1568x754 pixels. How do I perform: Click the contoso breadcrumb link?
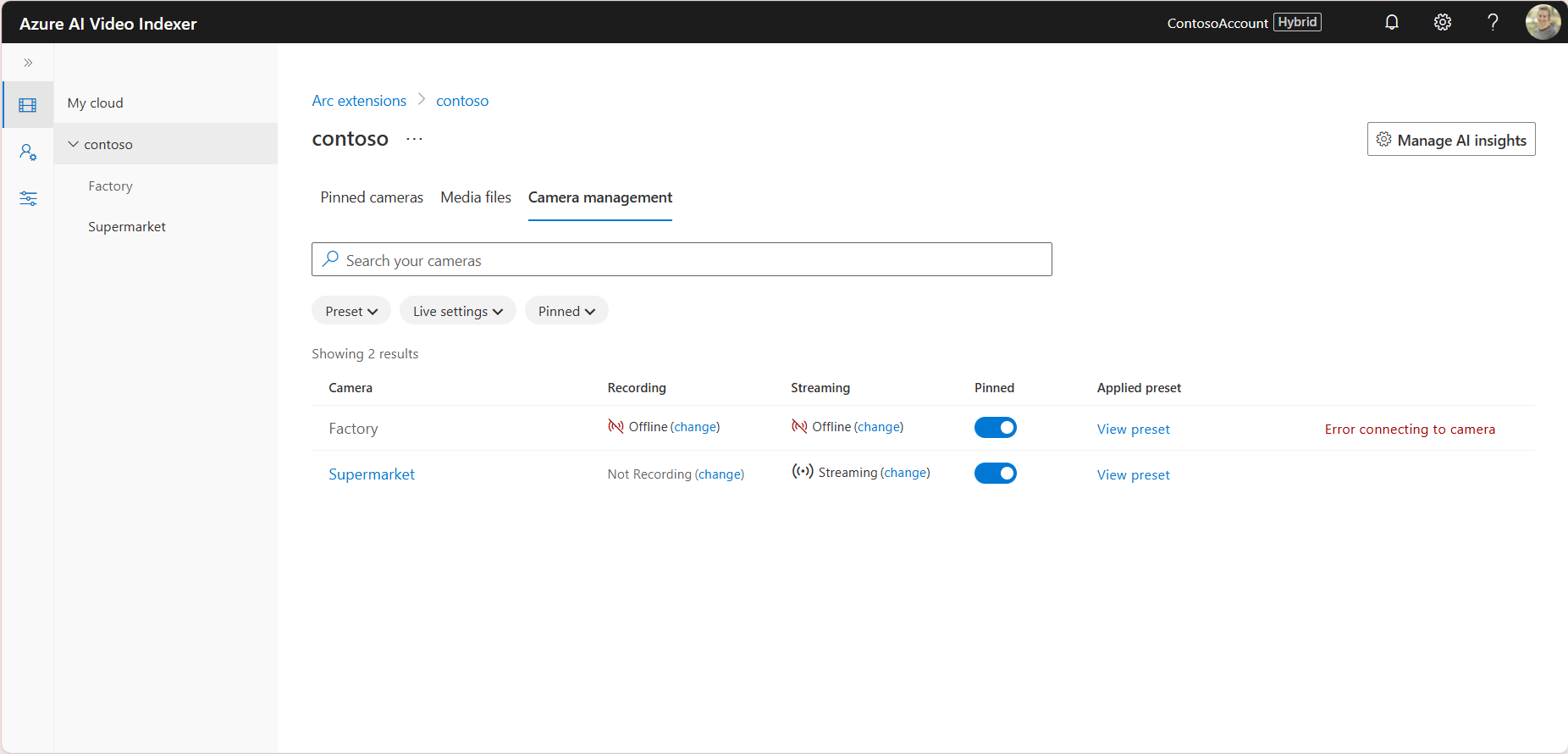point(462,101)
